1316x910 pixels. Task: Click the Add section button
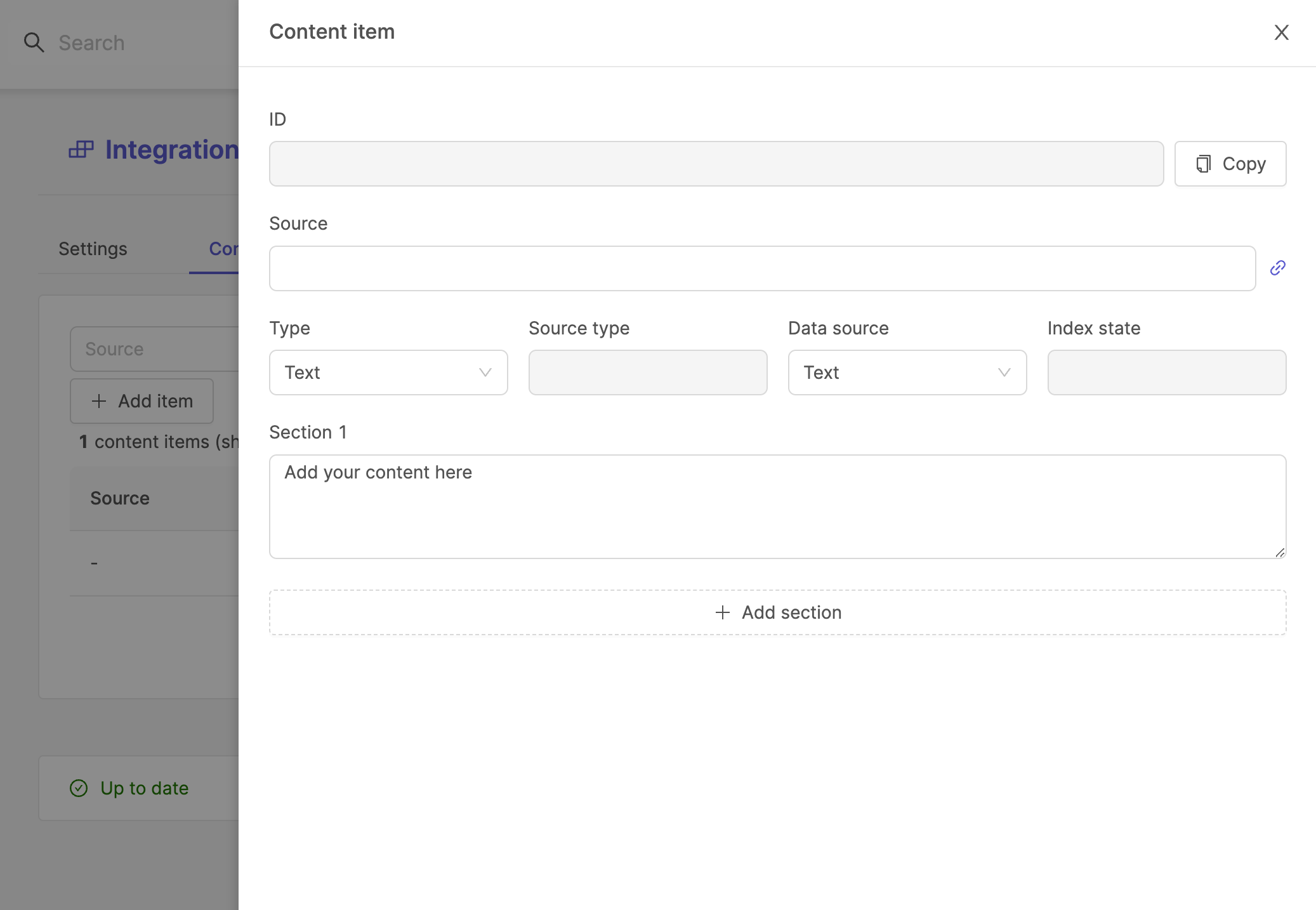pos(777,612)
